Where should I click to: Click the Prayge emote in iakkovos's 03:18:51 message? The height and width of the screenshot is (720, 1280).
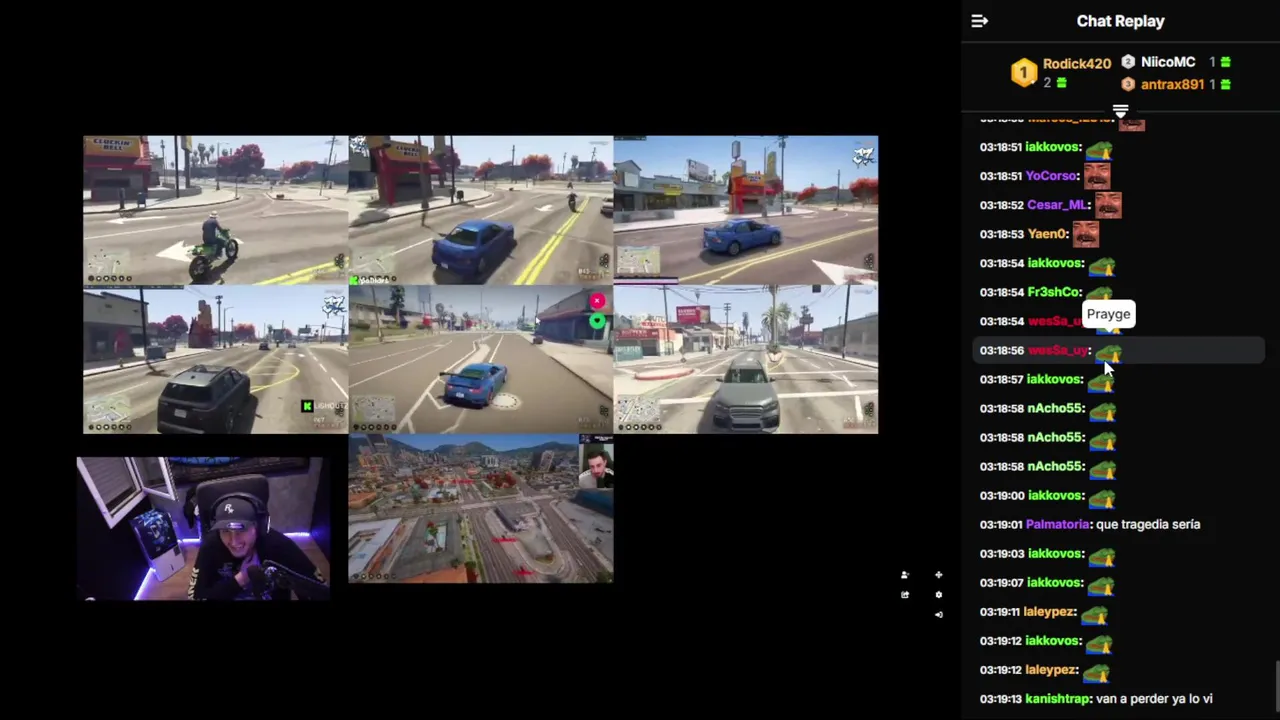(1100, 150)
